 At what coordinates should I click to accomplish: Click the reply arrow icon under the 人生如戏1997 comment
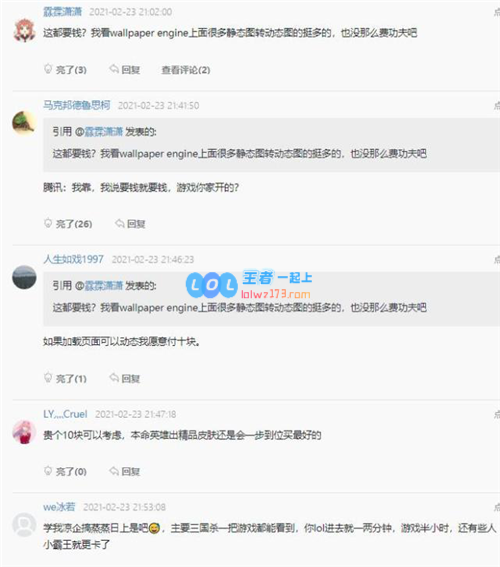(114, 378)
